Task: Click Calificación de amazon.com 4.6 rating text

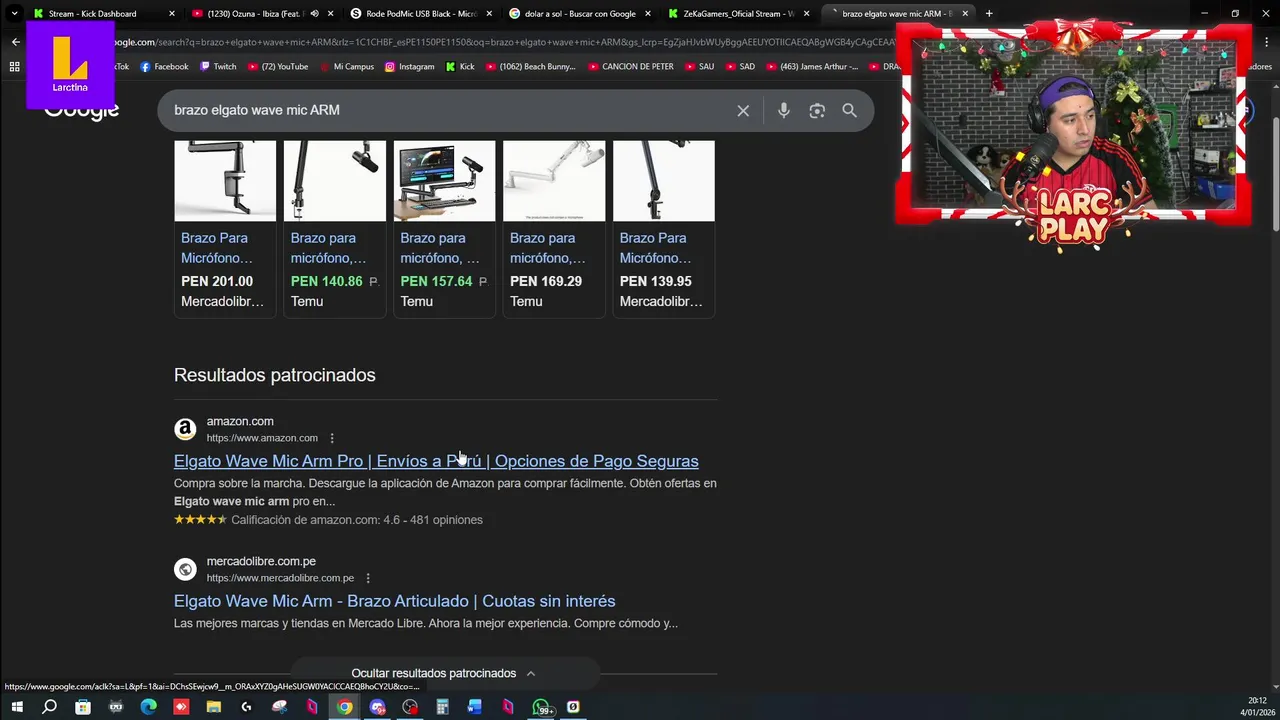Action: pos(357,520)
